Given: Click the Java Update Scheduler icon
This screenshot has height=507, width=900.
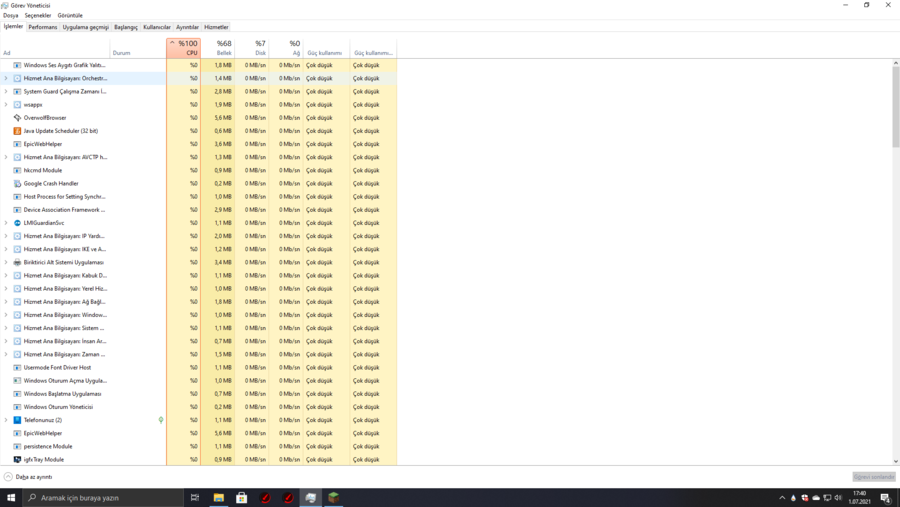Looking at the screenshot, I should coord(17,131).
